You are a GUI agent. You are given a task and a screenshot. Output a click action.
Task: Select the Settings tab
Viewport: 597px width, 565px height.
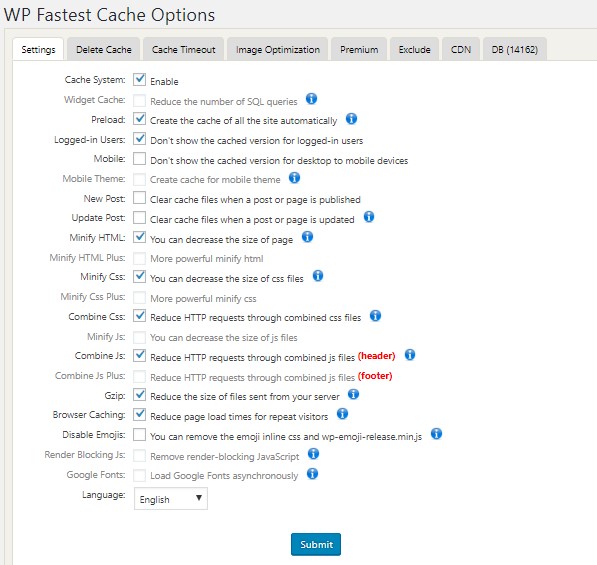[38, 49]
